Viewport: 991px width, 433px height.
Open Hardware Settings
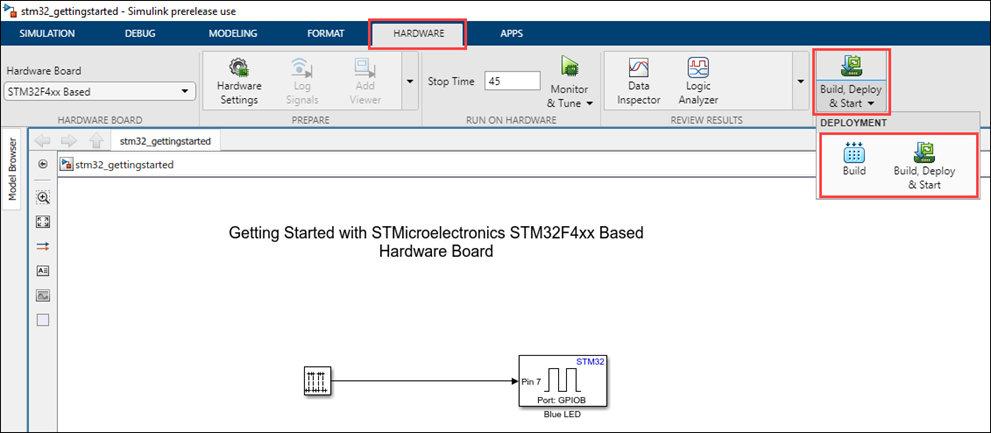[x=238, y=81]
